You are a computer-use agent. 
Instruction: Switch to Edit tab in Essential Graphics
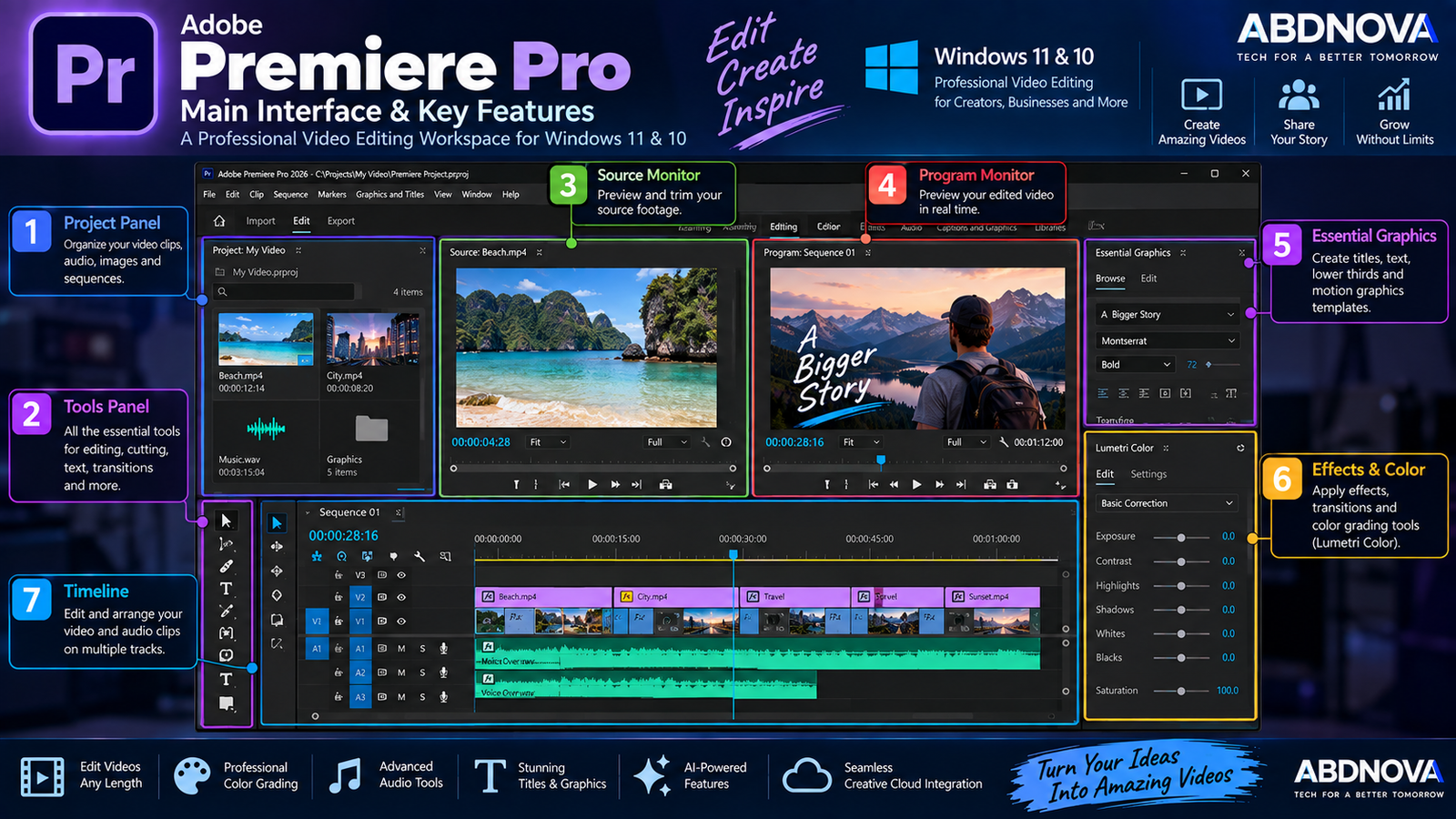(1149, 278)
